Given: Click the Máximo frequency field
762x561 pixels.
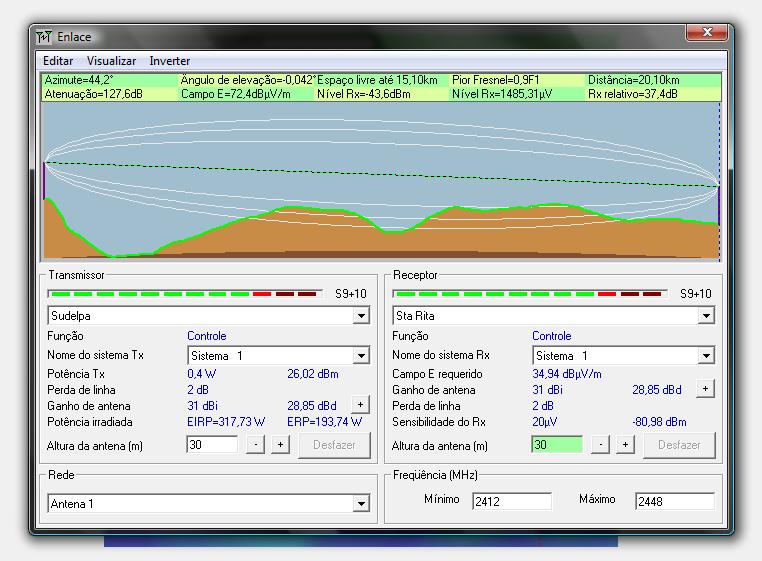Looking at the screenshot, I should click(x=675, y=501).
